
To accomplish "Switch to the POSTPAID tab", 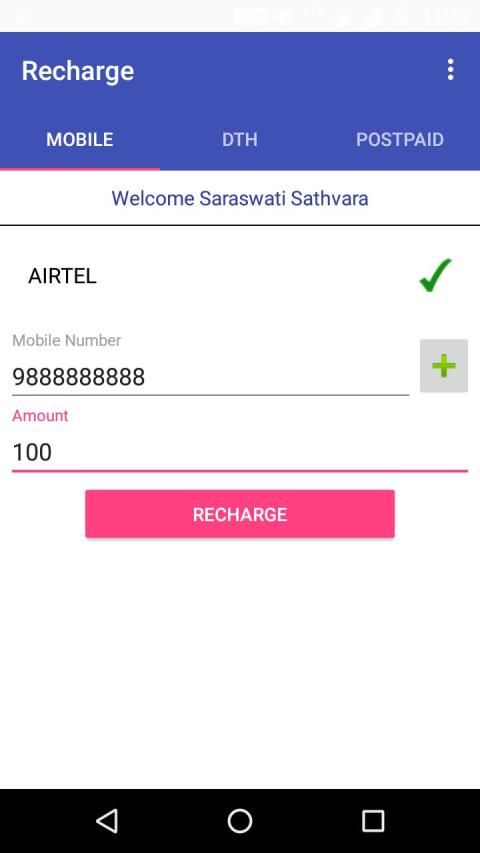I will [400, 139].
